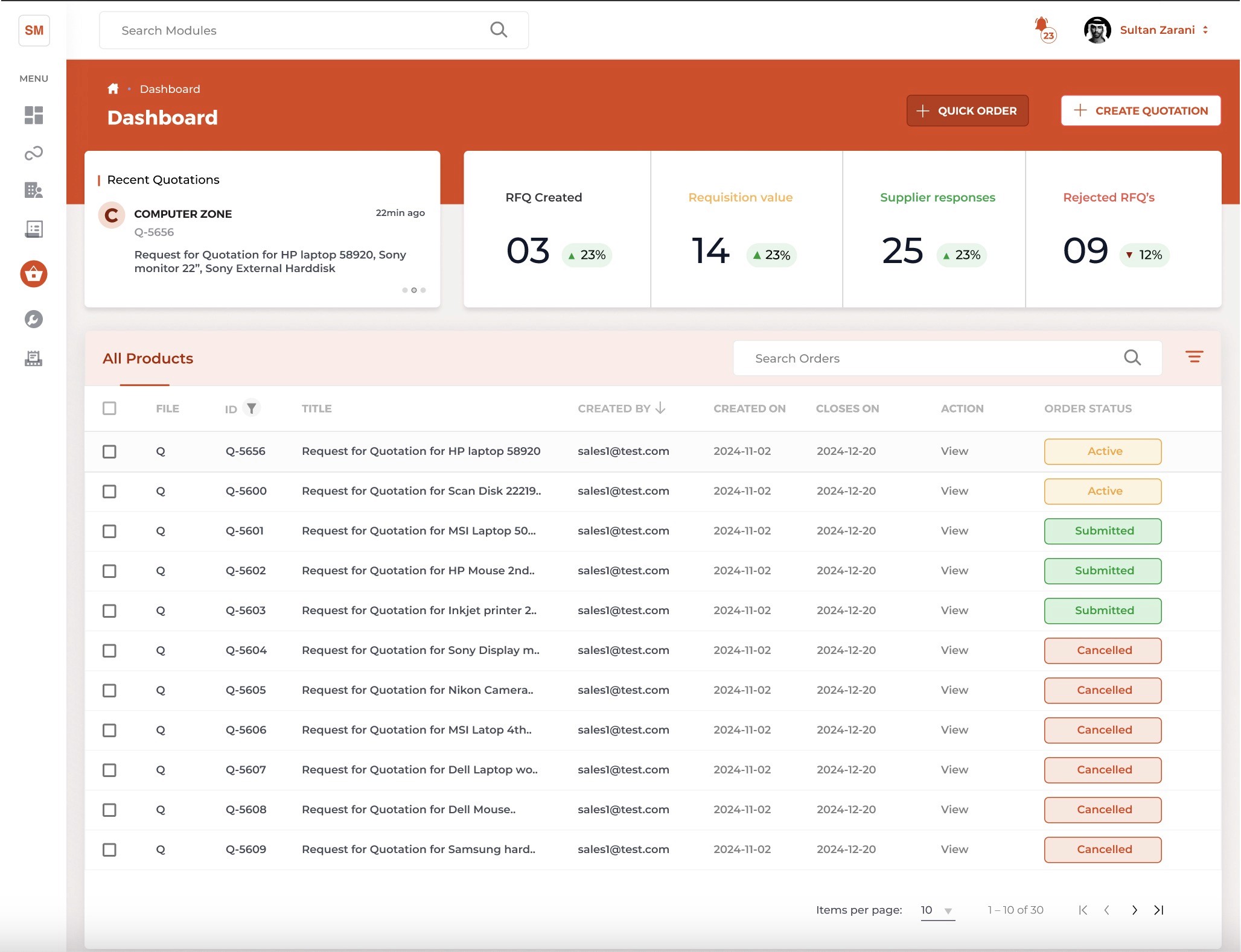Open the dashboard grid icon in sidebar

34,115
